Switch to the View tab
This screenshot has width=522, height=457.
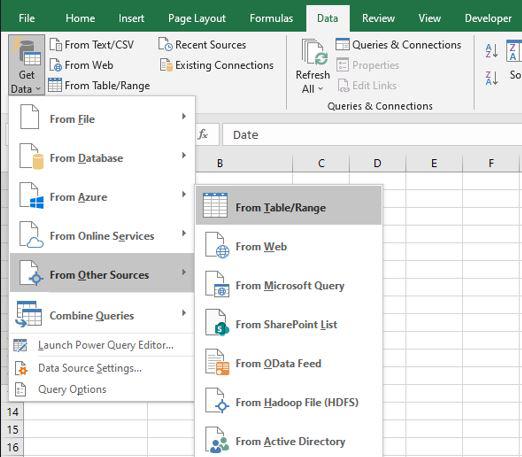[x=430, y=18]
